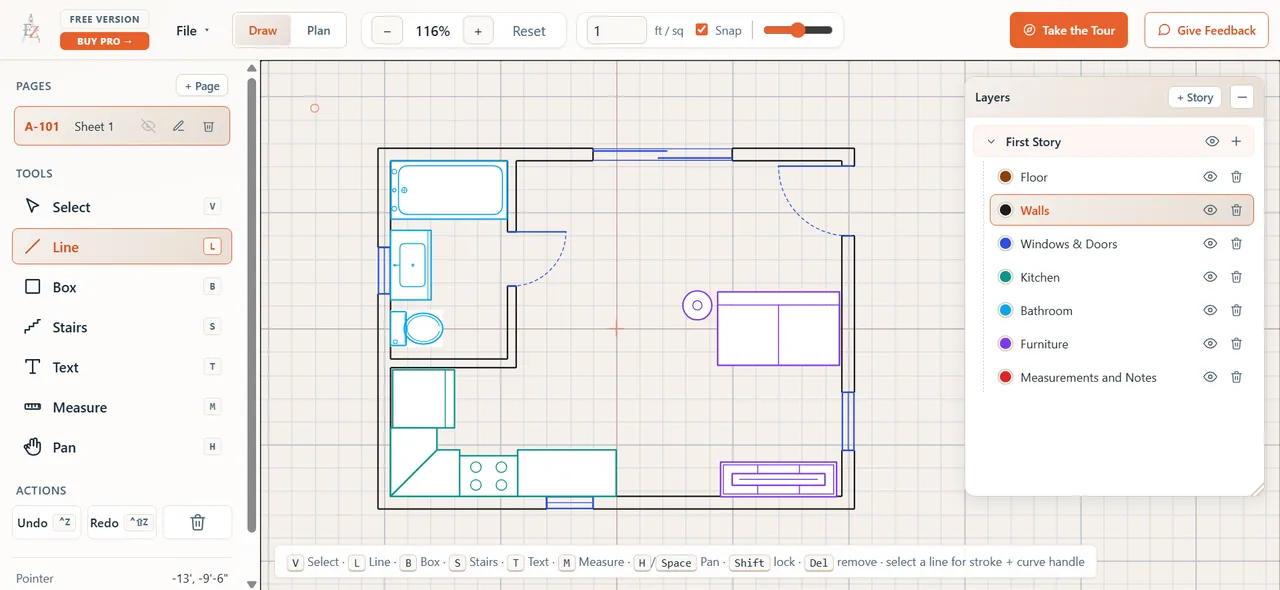Hide the Measurements and Notes layer
Viewport: 1280px width, 590px height.
tap(1210, 377)
